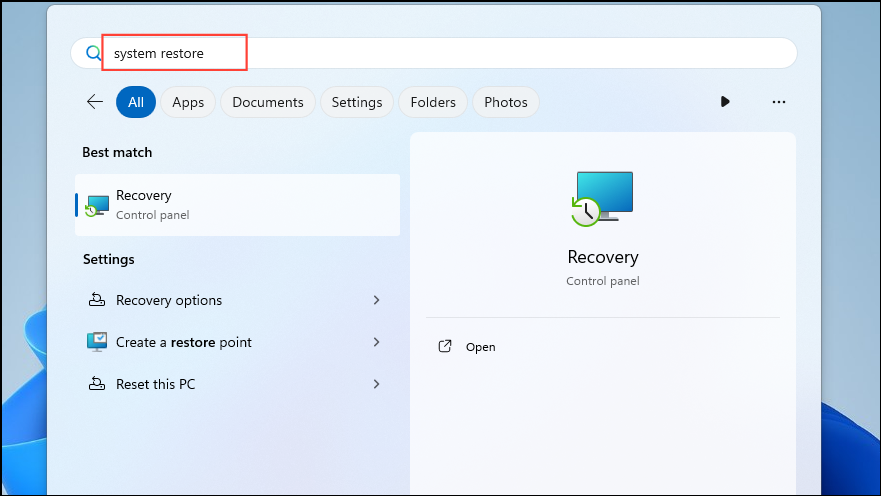Viewport: 881px width, 496px height.
Task: Show more filters with the play arrow
Action: 725,102
